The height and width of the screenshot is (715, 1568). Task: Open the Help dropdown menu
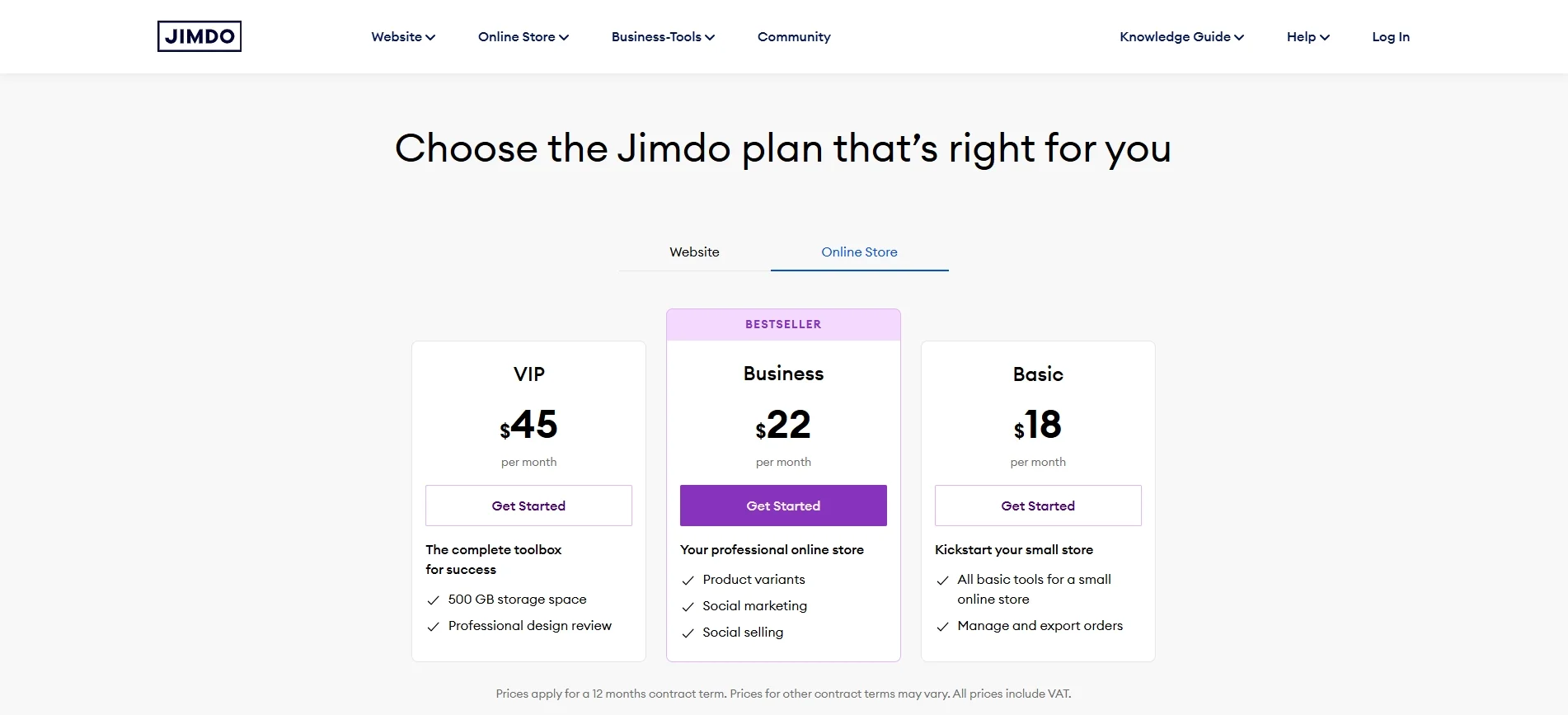[1307, 36]
